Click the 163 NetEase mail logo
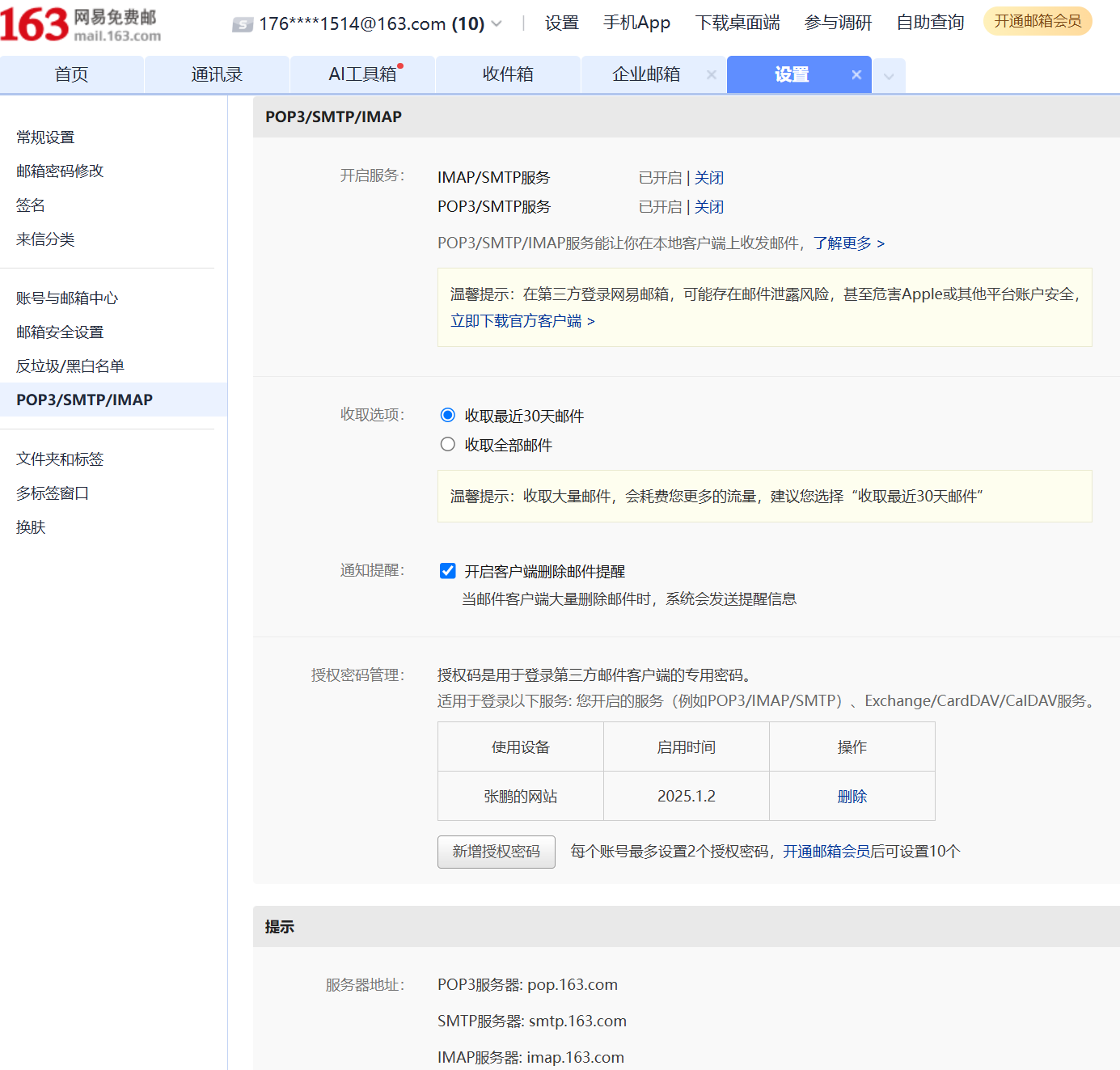 pos(80,24)
